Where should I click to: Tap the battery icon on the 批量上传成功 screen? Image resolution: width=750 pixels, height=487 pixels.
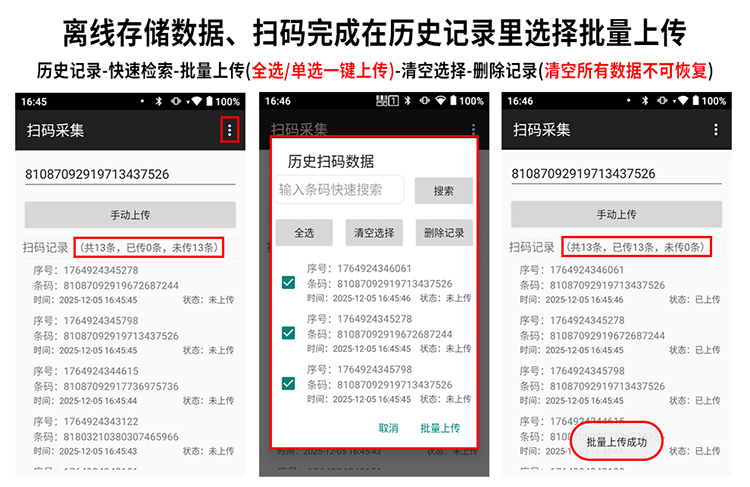coord(695,101)
